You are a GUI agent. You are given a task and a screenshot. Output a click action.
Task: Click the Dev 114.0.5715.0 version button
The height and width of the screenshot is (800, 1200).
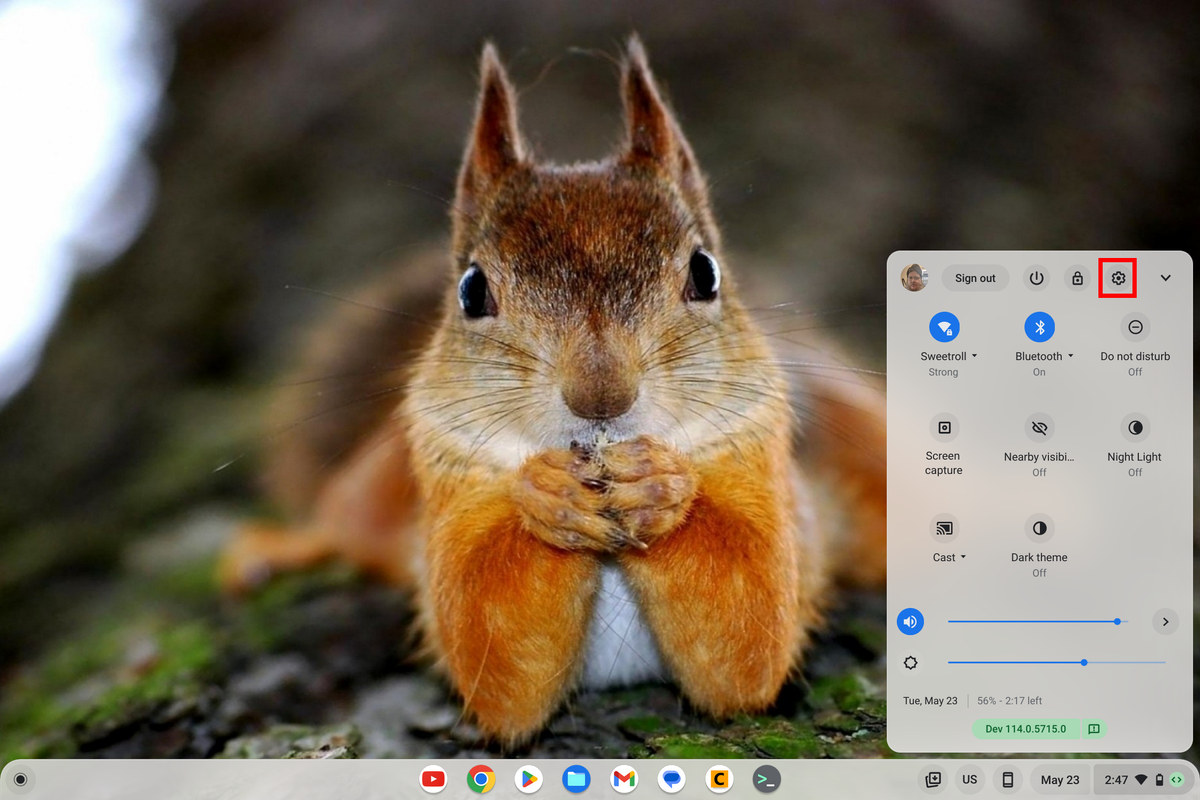(1026, 729)
